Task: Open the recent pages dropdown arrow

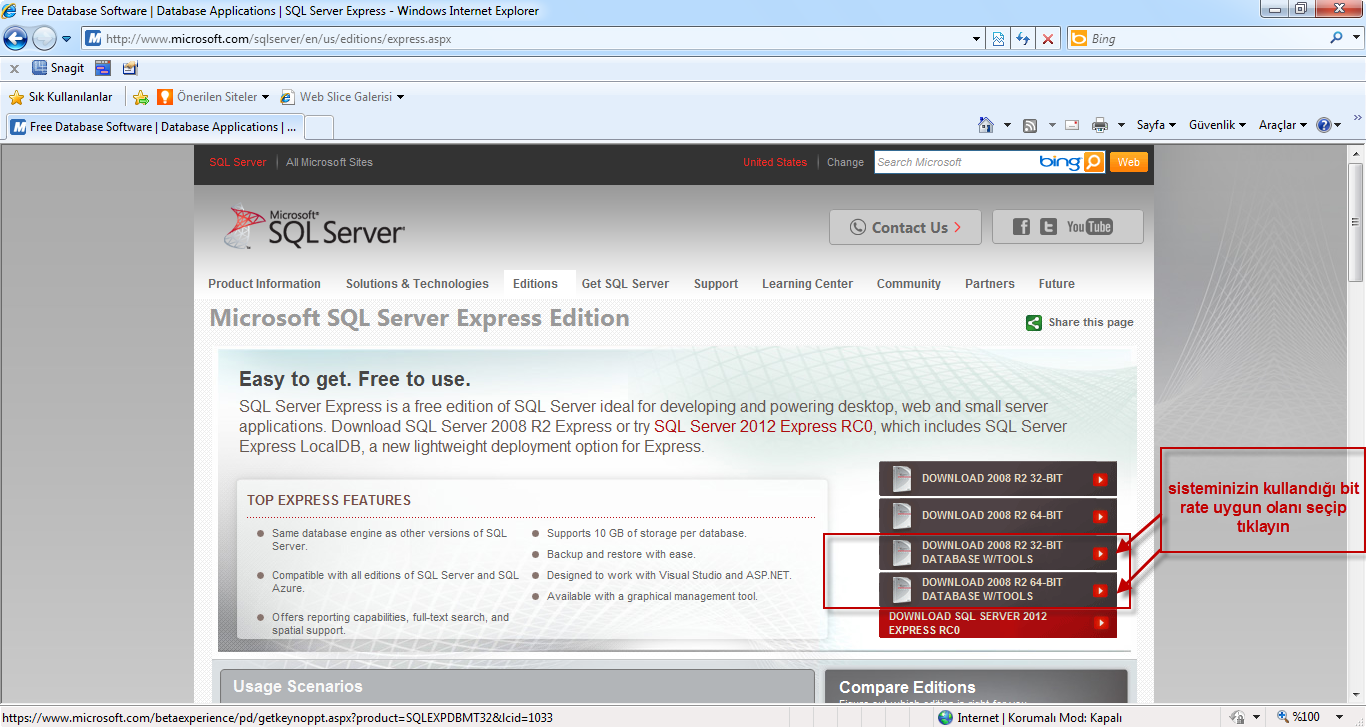Action: pyautogui.click(x=67, y=39)
